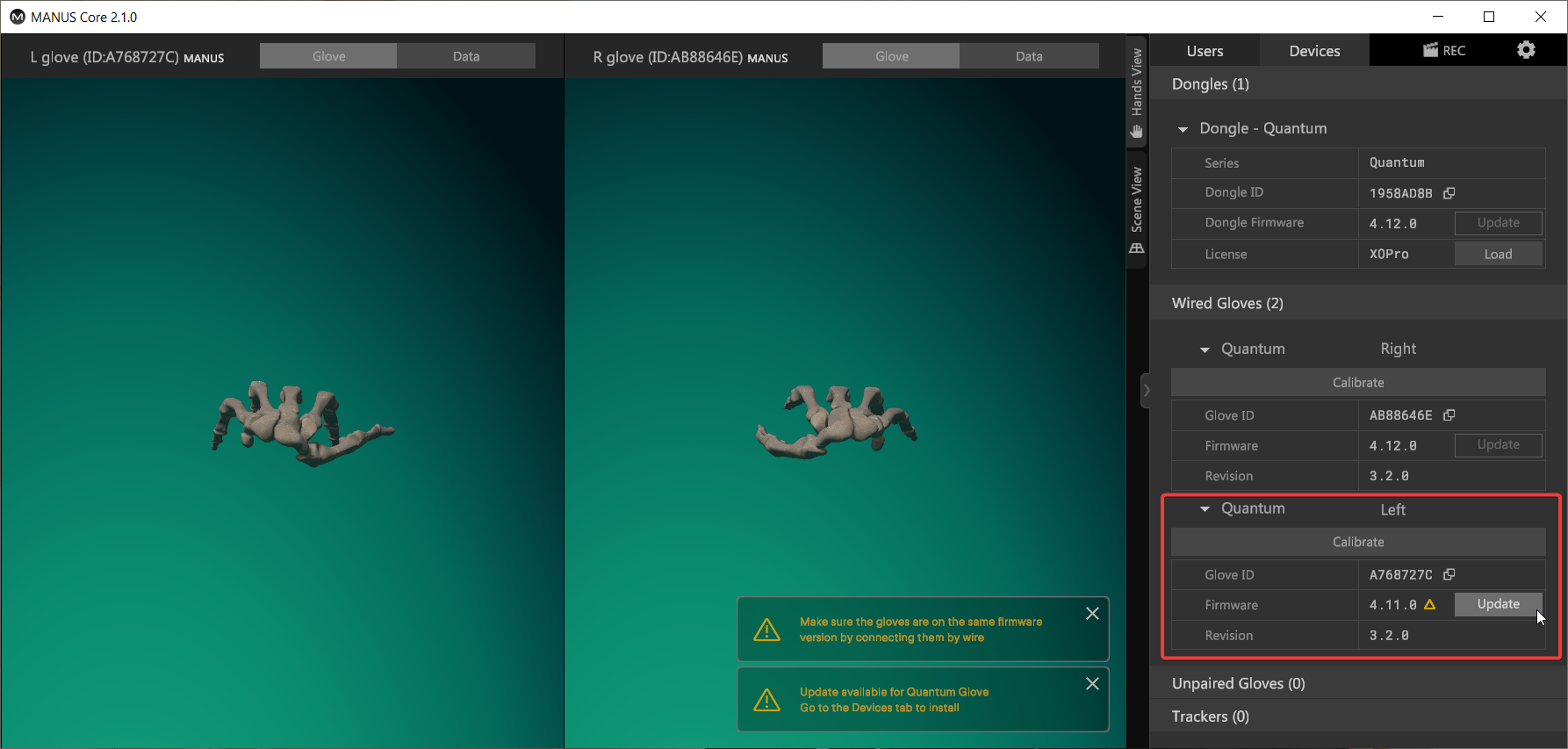Switch to the Devices tab
This screenshot has width=1568, height=749.
tap(1314, 51)
